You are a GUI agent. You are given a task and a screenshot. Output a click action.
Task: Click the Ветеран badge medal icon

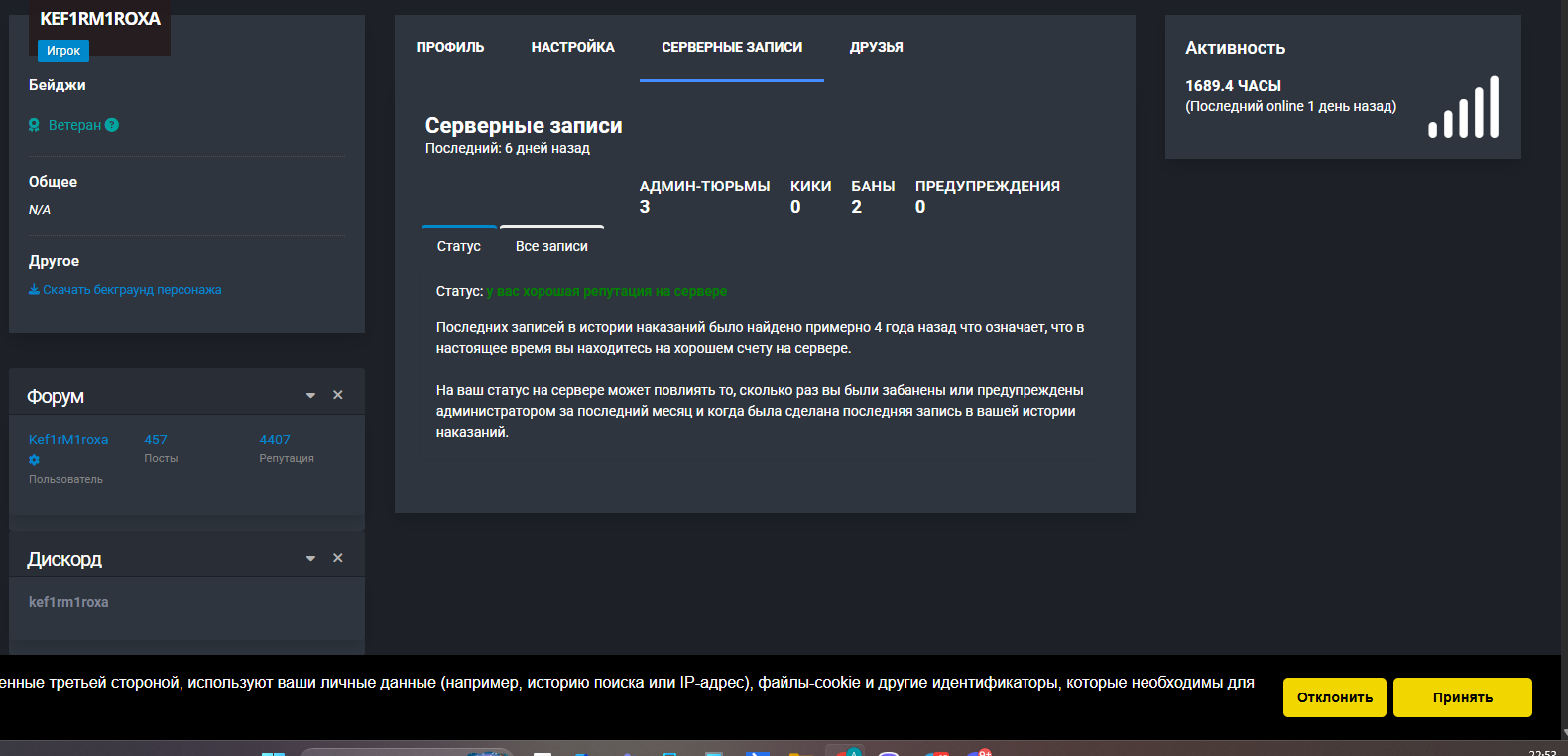point(34,125)
